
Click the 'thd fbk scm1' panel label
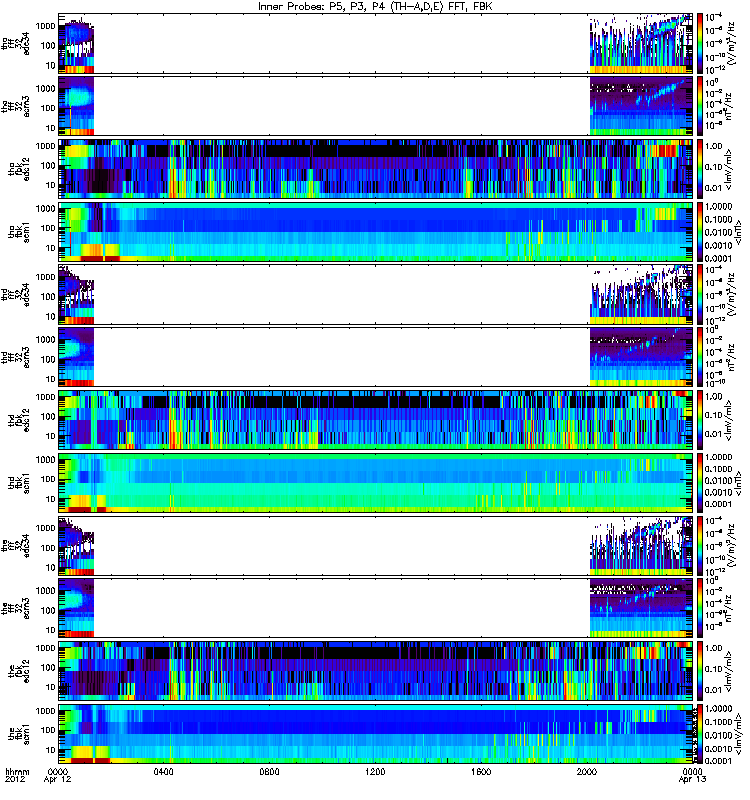point(19,483)
